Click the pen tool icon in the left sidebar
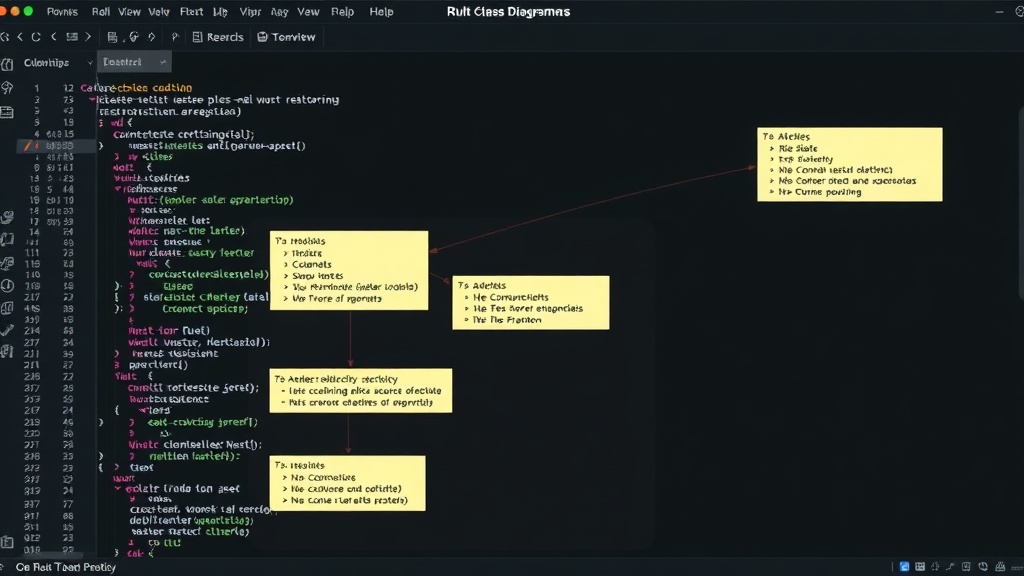The height and width of the screenshot is (576, 1024). [7, 330]
